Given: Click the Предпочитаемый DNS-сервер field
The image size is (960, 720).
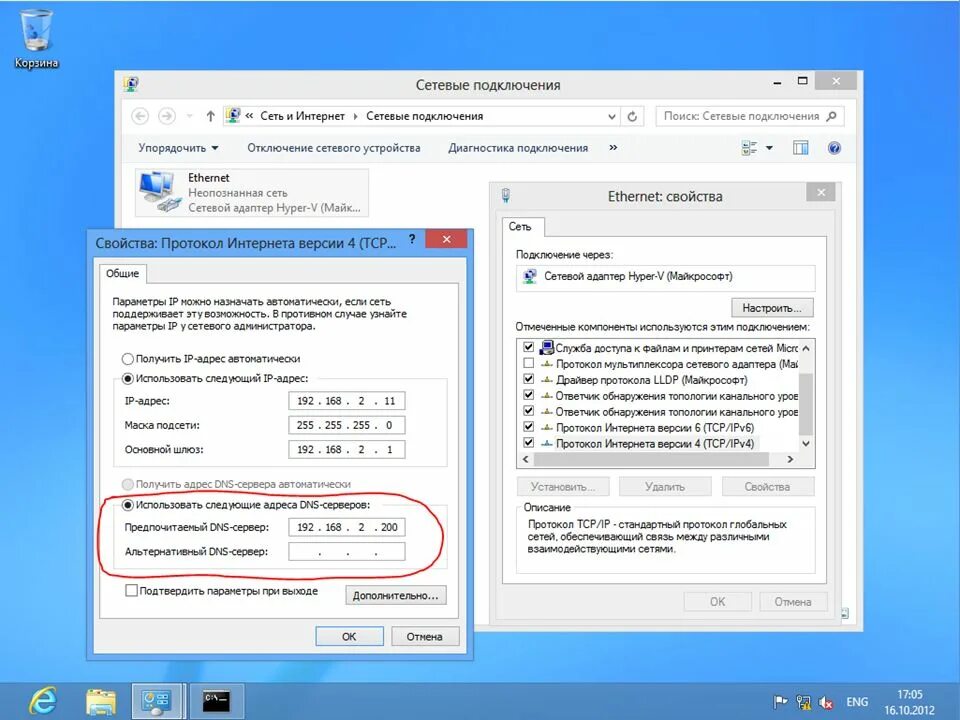Looking at the screenshot, I should point(347,527).
